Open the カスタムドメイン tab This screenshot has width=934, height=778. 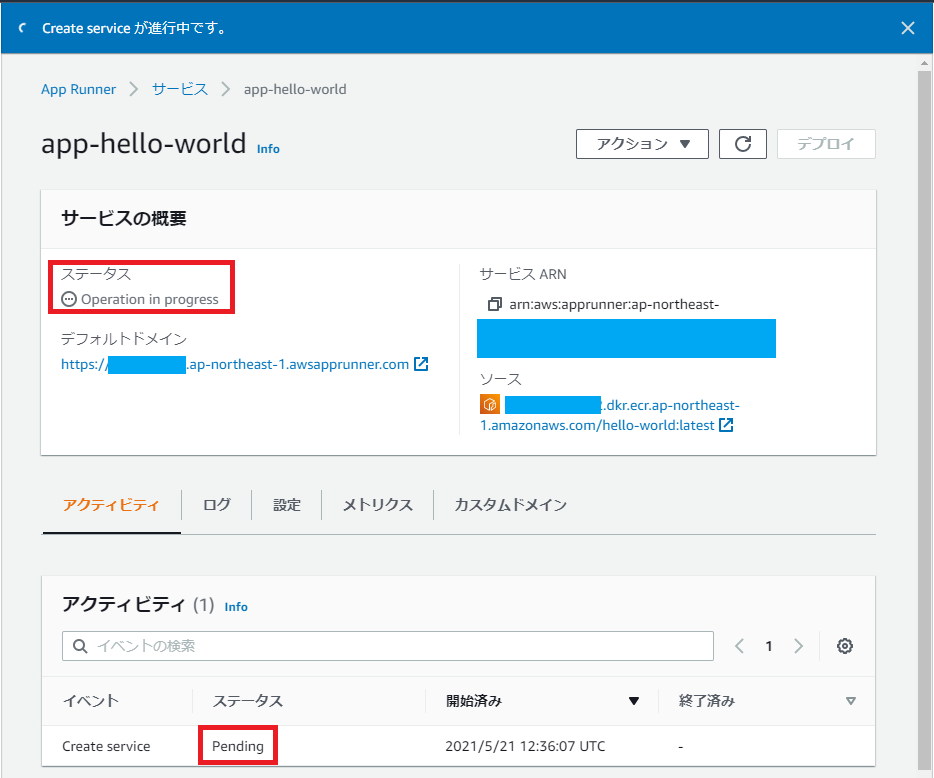click(x=510, y=505)
